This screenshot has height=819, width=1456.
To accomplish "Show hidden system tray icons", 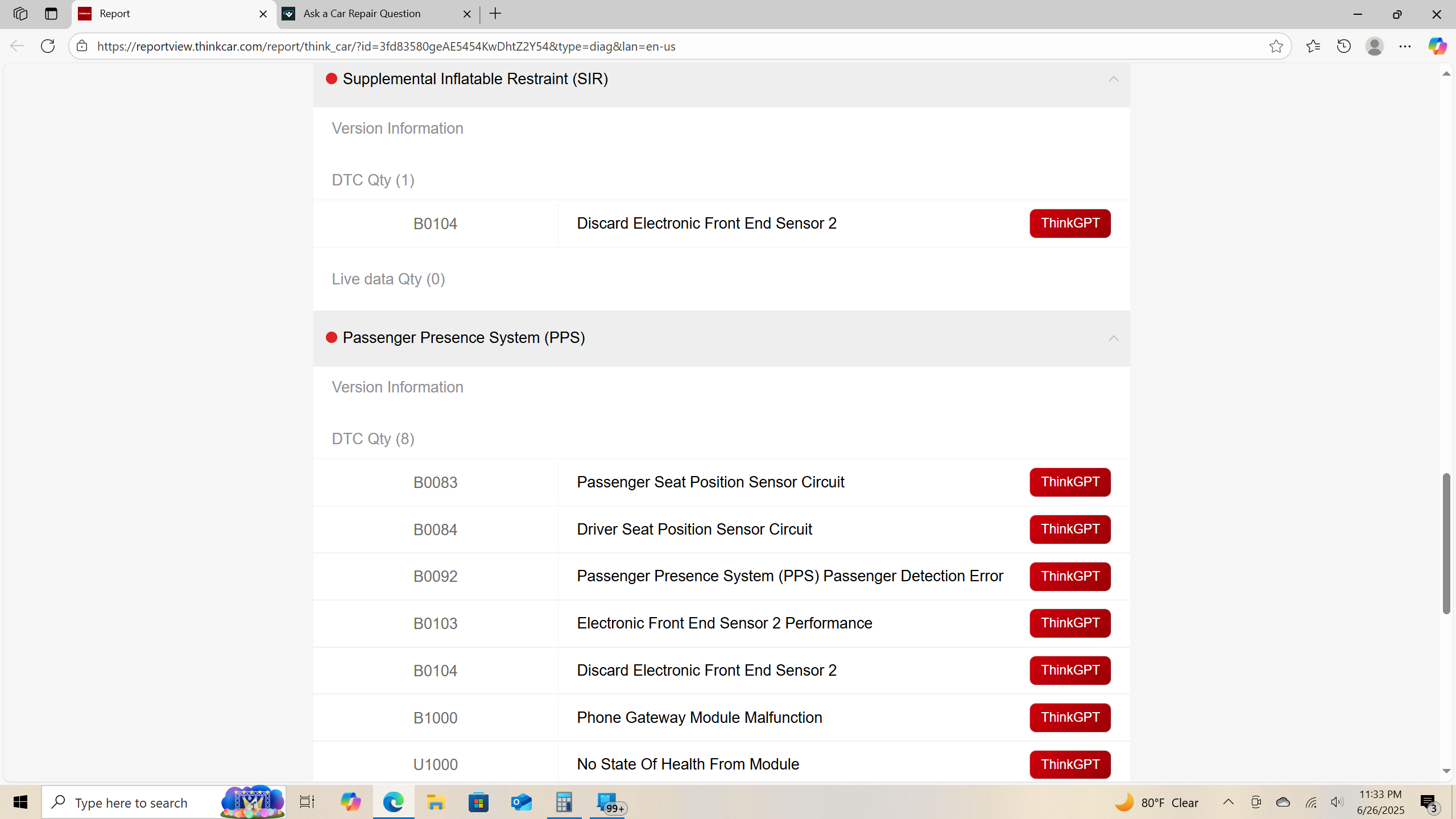I will point(1228,803).
